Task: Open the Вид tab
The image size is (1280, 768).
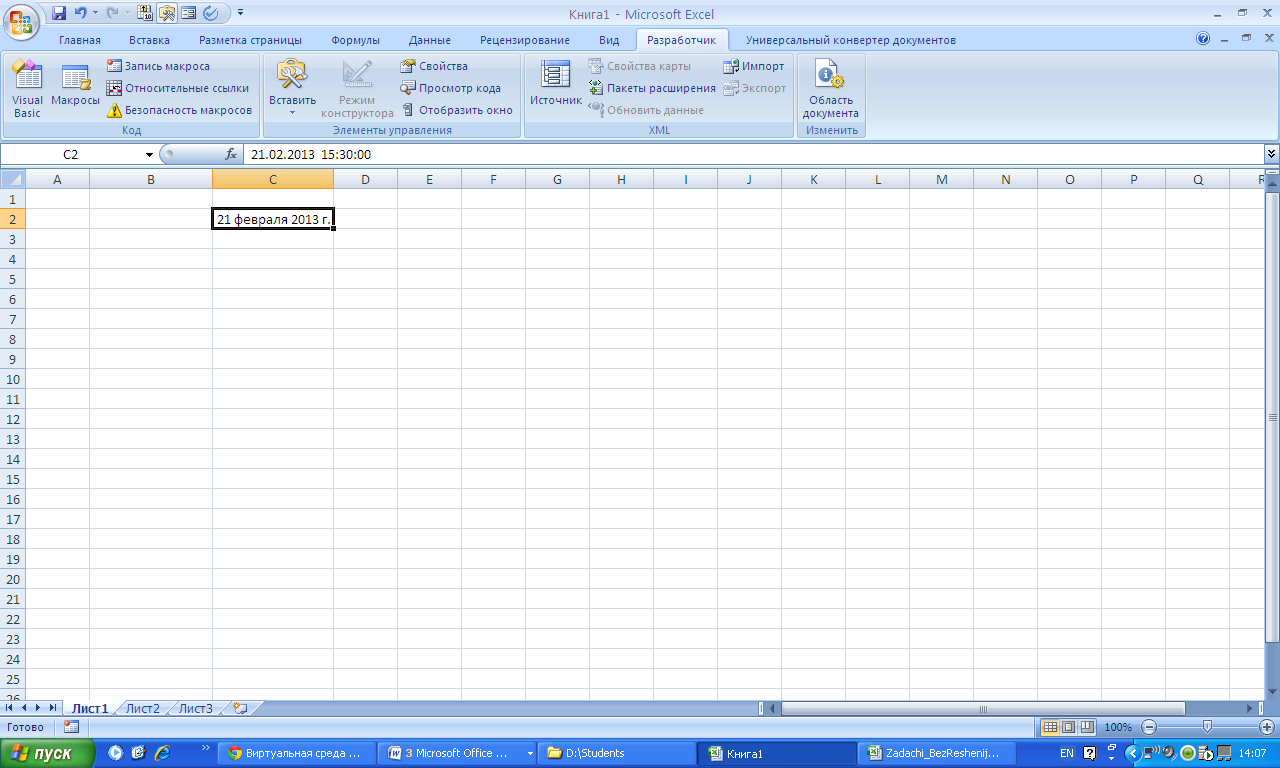Action: click(609, 40)
